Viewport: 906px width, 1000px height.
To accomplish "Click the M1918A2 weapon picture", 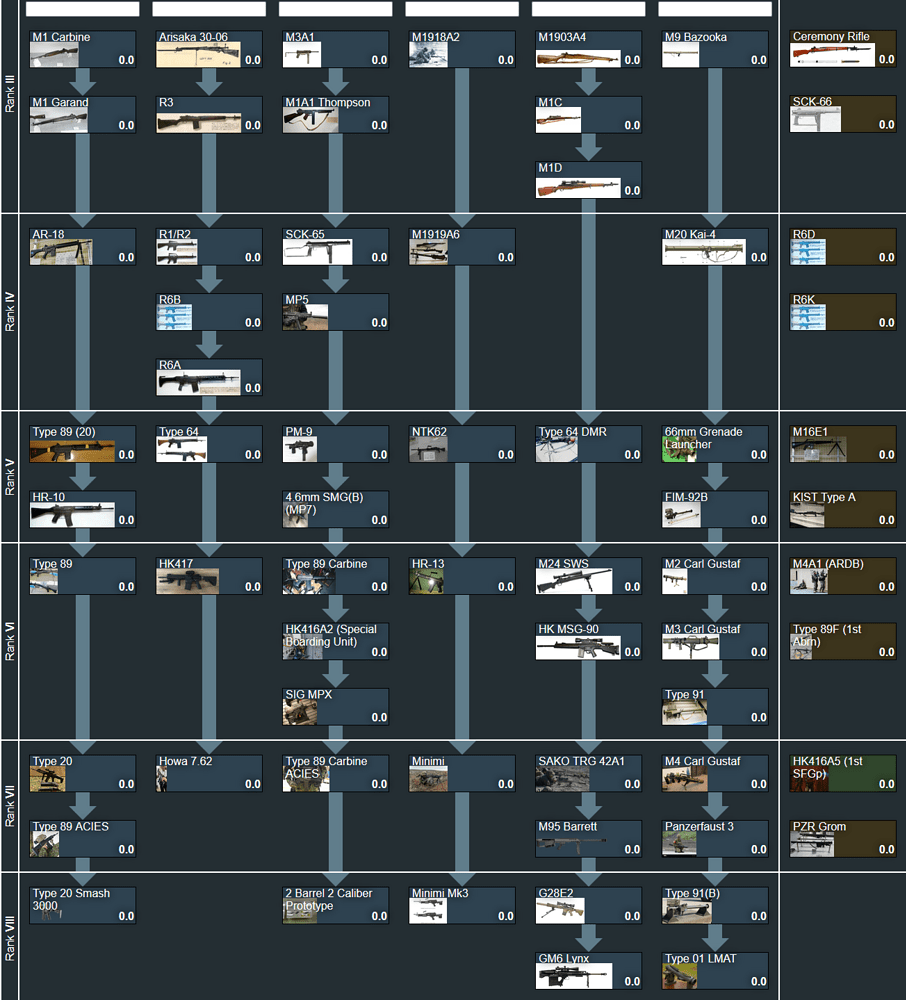I will [x=428, y=55].
